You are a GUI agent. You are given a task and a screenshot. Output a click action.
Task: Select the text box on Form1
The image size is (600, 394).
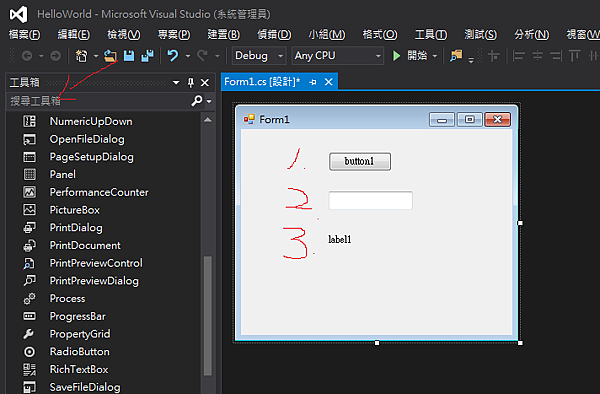(370, 200)
